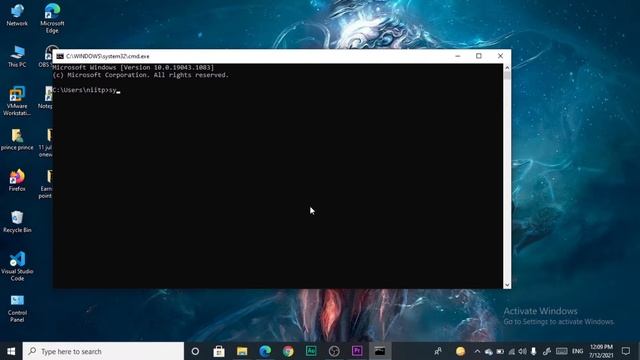The height and width of the screenshot is (360, 640).
Task: Open Adobe After Effects from taskbar
Action: (311, 351)
